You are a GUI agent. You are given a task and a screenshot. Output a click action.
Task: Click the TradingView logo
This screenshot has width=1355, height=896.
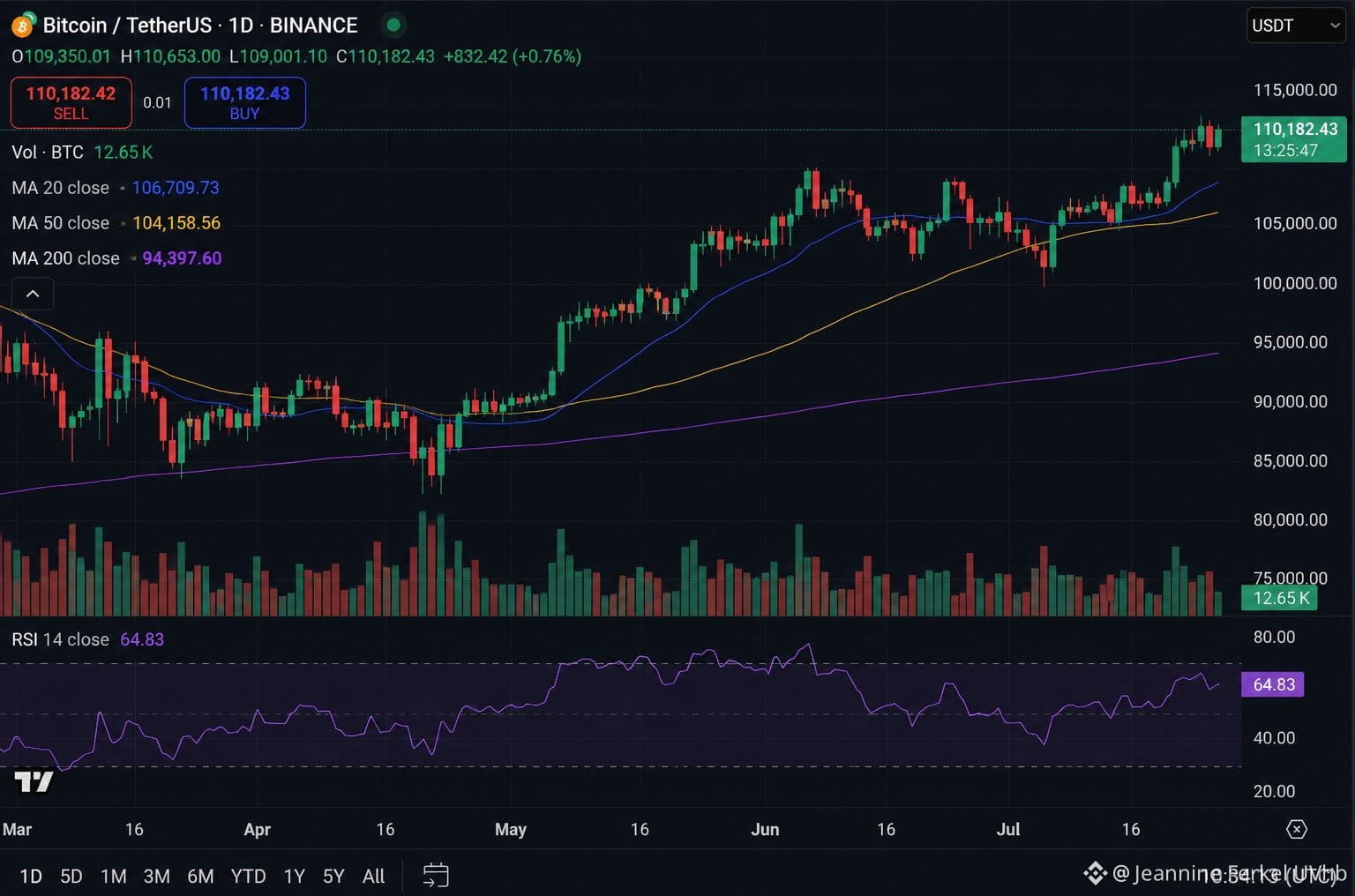point(34,781)
